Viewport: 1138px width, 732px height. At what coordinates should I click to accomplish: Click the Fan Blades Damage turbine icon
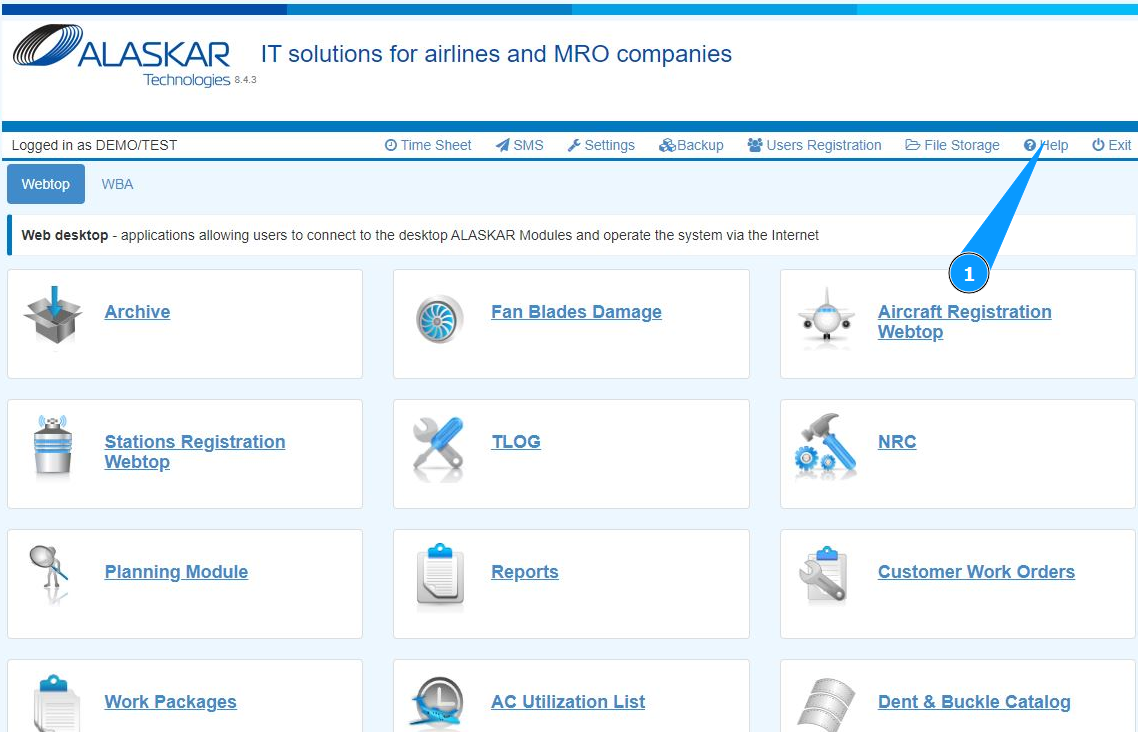[x=439, y=319]
